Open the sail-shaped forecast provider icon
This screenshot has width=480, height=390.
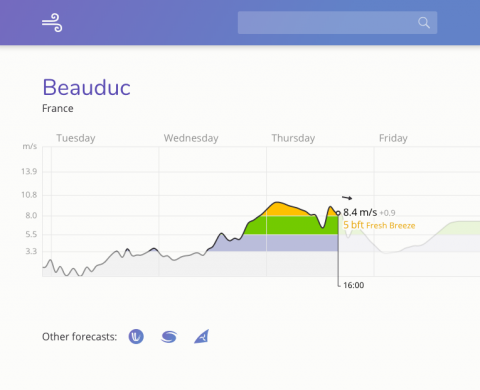pos(202,336)
